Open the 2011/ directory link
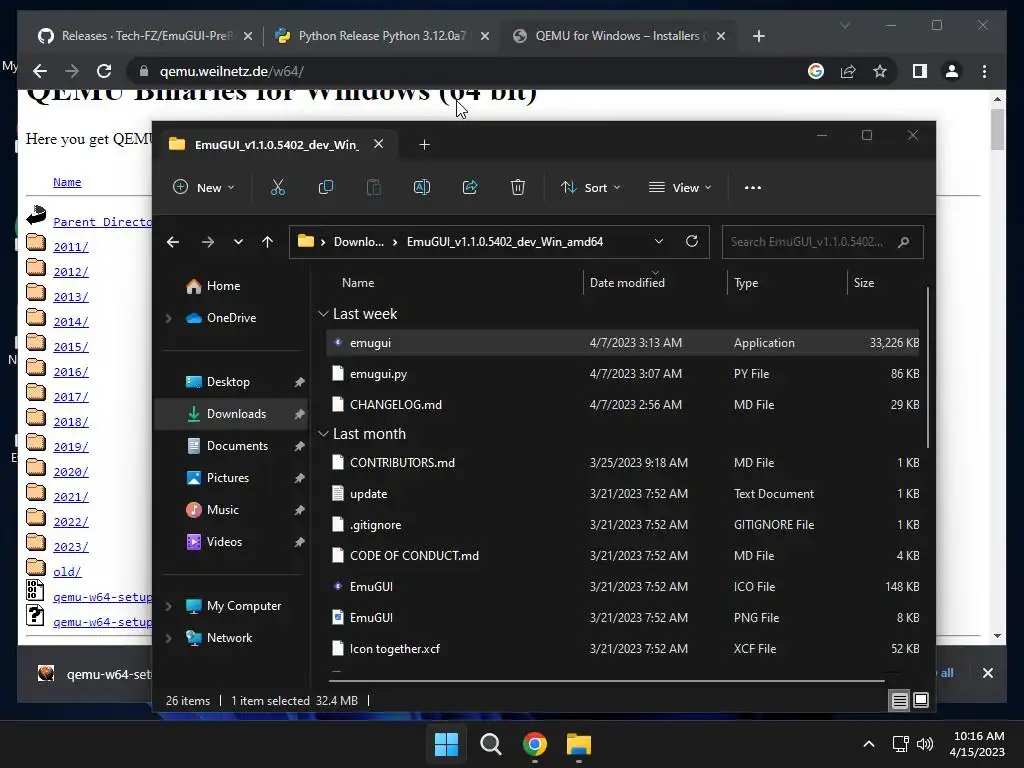Viewport: 1024px width, 768px height. pos(71,247)
